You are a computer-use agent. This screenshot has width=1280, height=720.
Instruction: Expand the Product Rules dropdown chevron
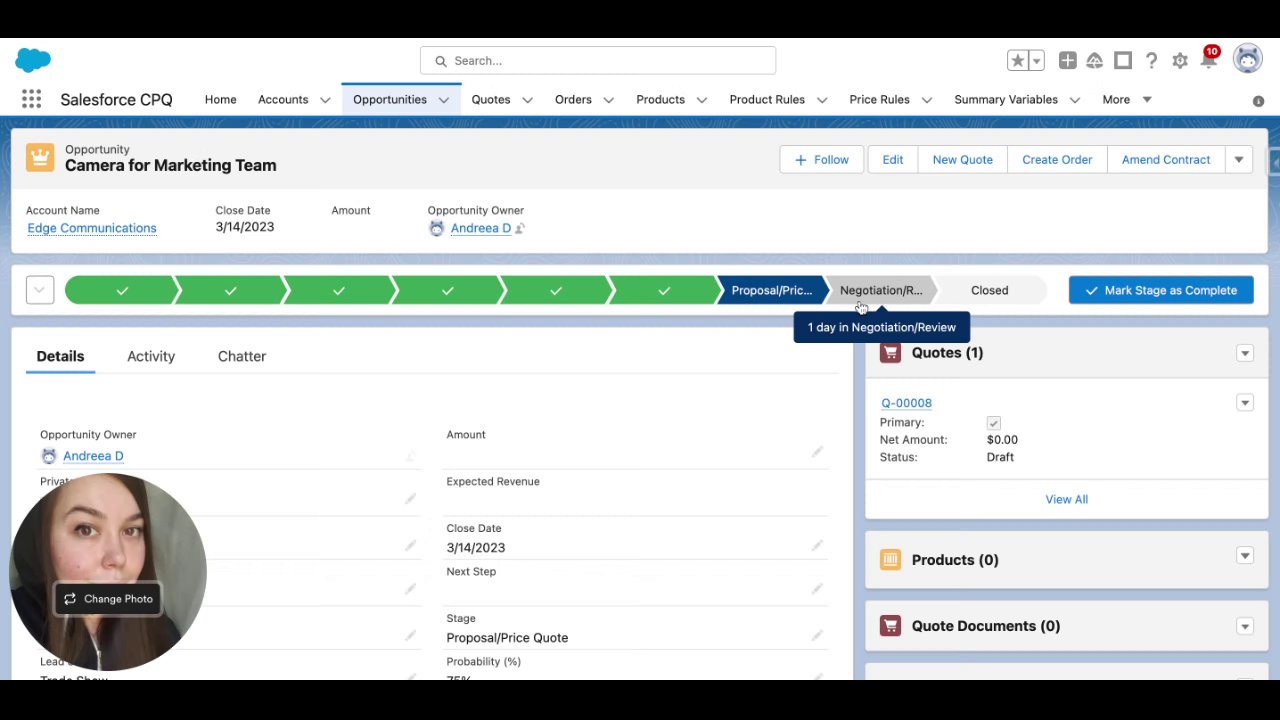(x=822, y=100)
